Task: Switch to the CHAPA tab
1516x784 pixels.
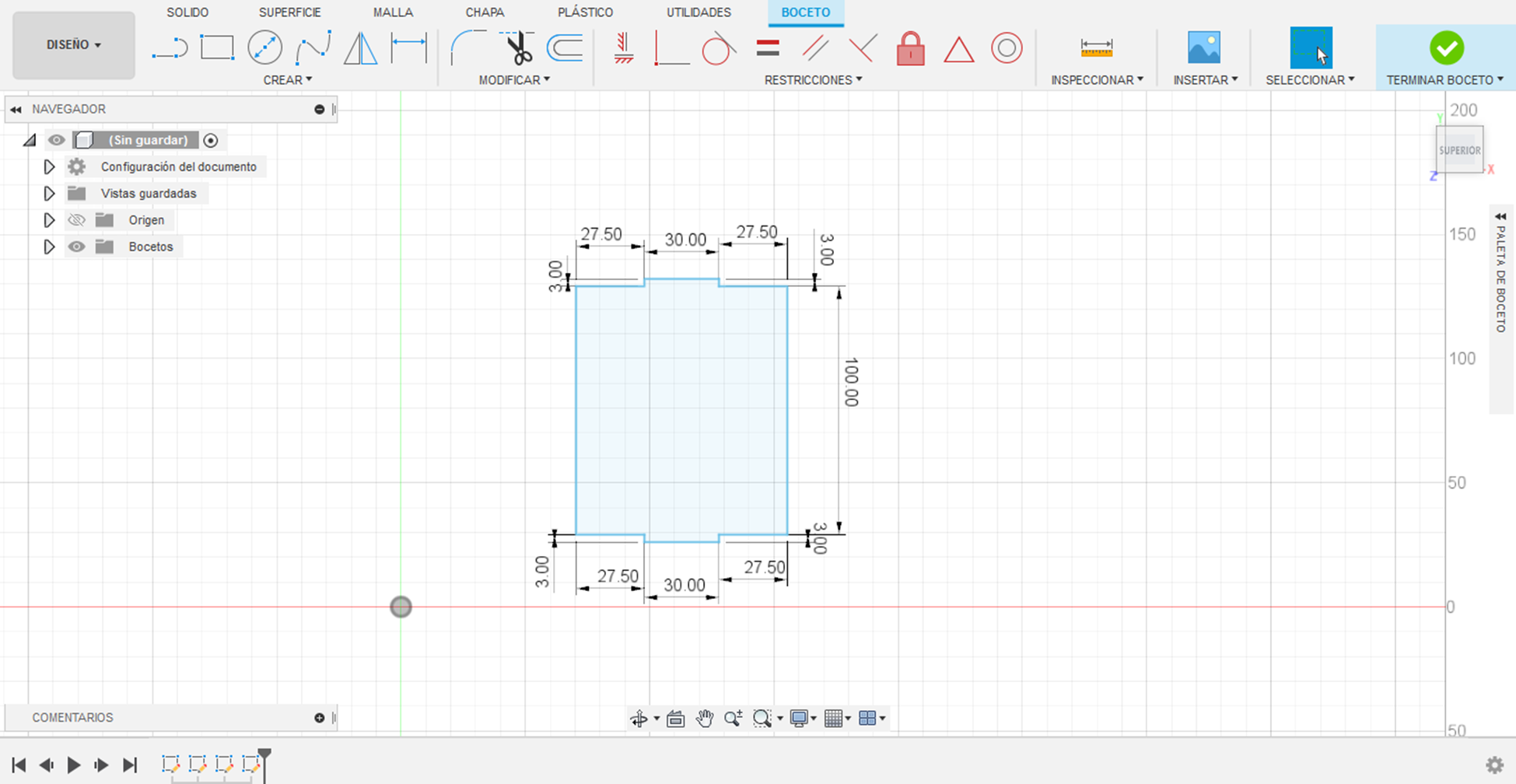Action: pyautogui.click(x=485, y=12)
